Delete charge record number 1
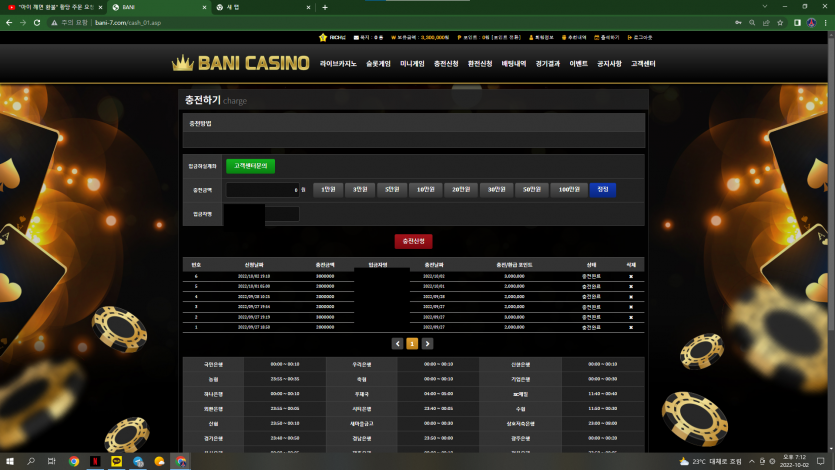Viewport: 835px width, 470px height. point(631,327)
